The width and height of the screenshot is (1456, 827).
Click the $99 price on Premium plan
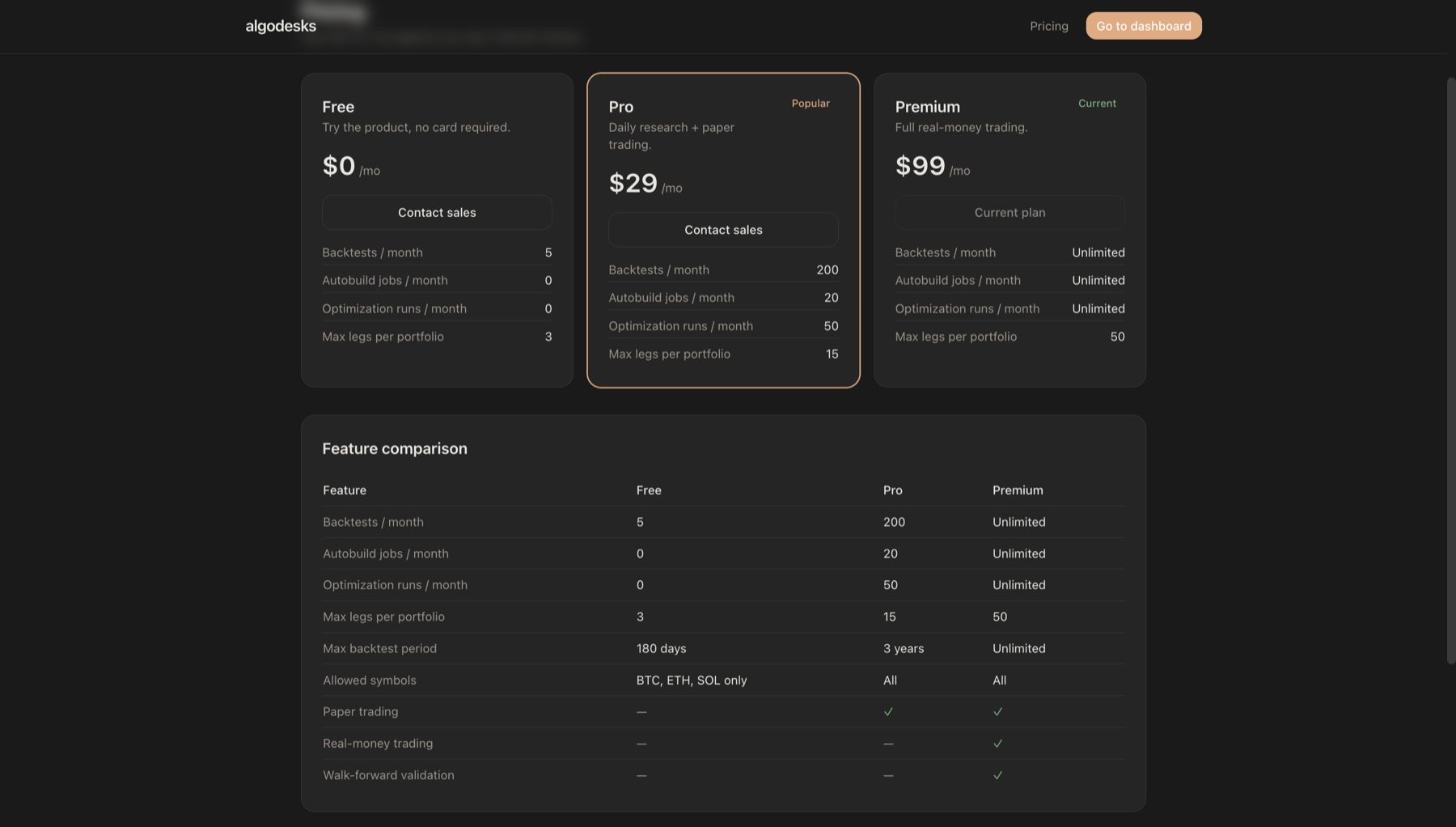[x=920, y=166]
